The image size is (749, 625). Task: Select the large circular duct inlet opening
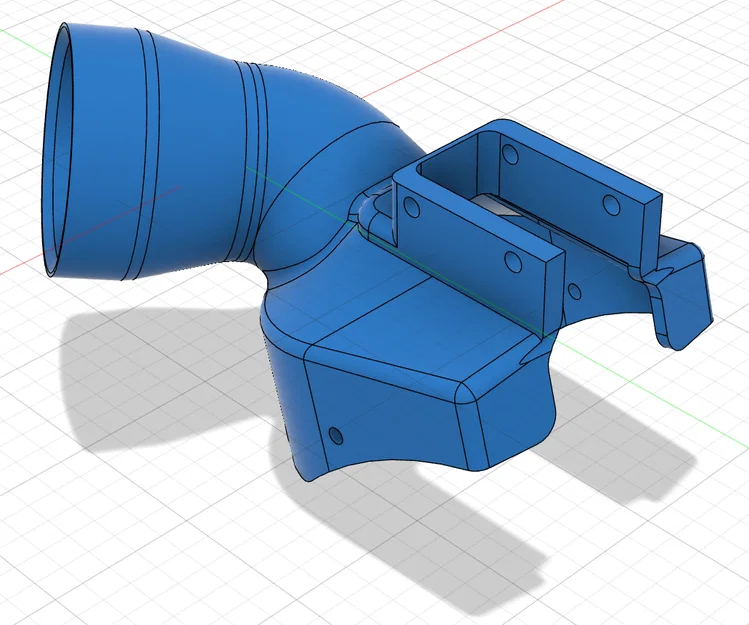tap(57, 151)
